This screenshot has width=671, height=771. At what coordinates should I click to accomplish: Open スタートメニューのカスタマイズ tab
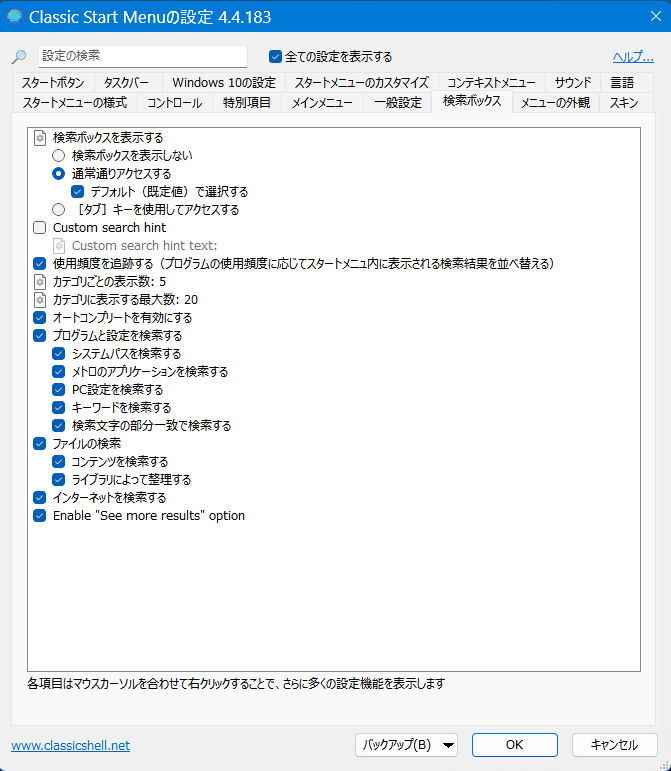pyautogui.click(x=361, y=83)
